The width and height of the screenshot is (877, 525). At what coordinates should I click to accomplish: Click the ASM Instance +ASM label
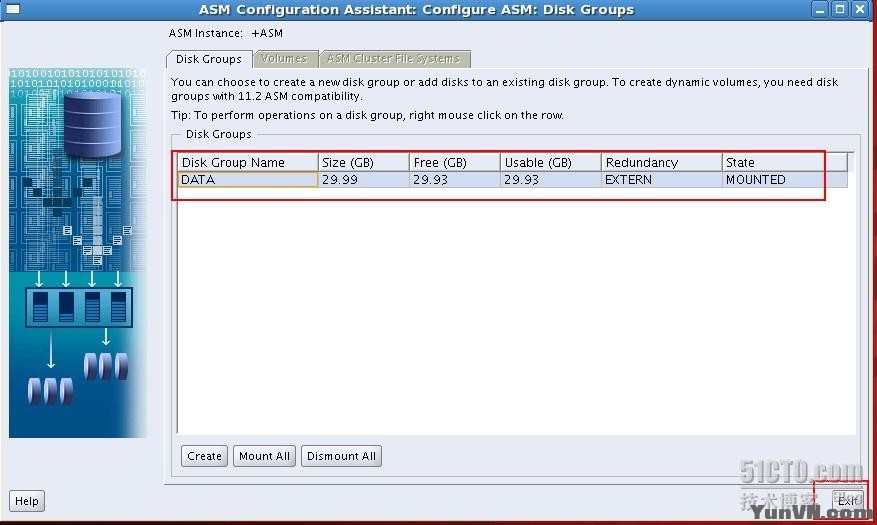pos(225,33)
